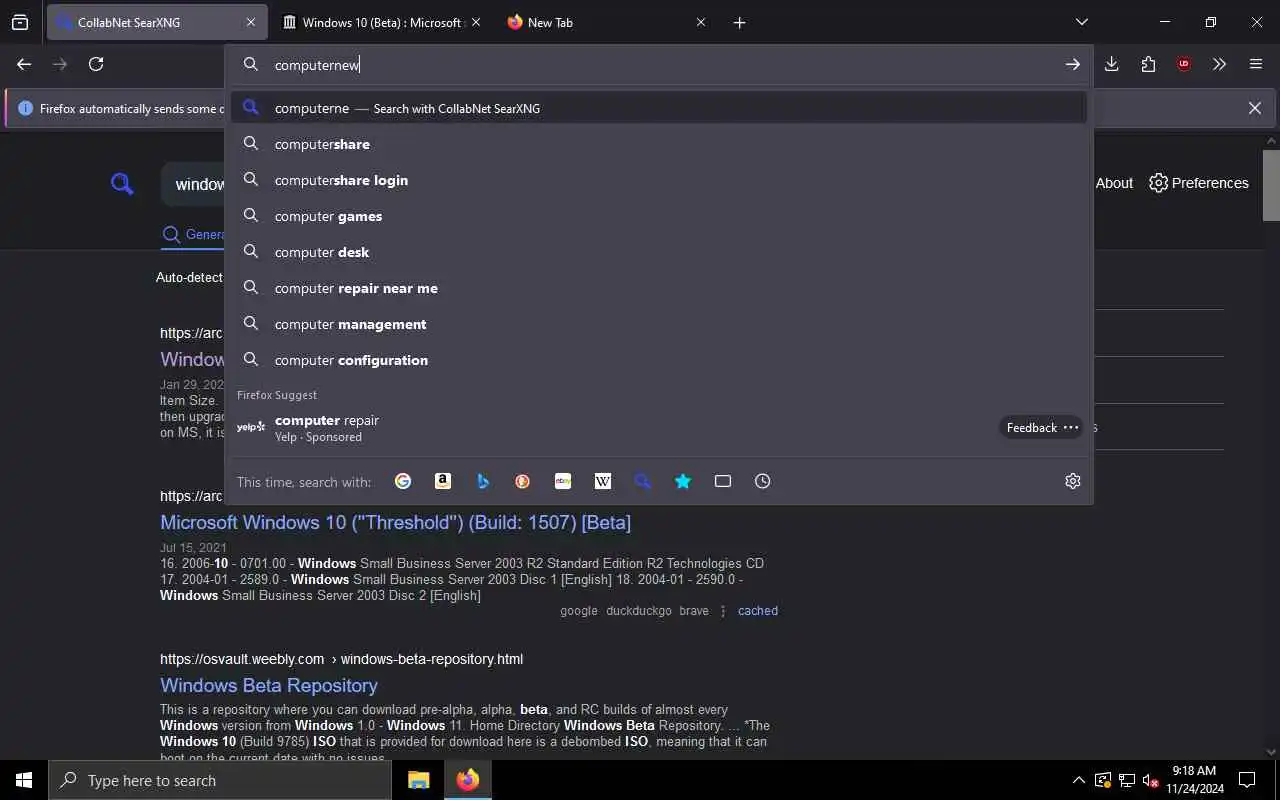Click SearXNG page search magnifier logo
The image size is (1280, 800).
click(x=122, y=183)
